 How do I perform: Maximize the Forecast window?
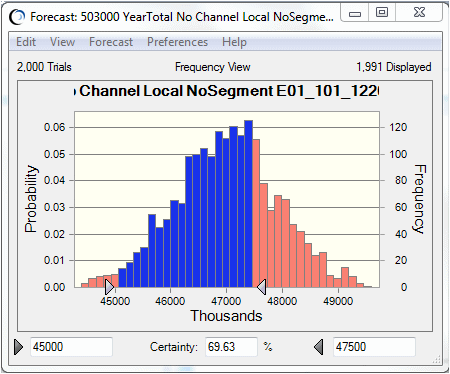point(382,13)
